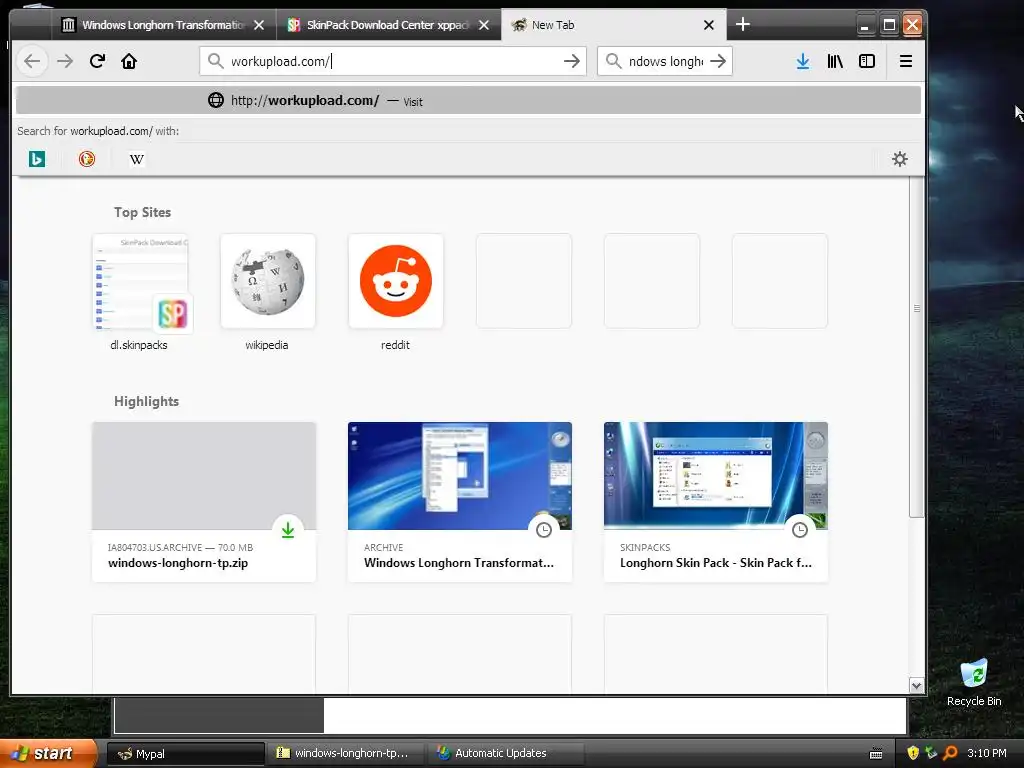Screen dimensions: 1024x768
Task: Select windows-longhorn-tp taskbar button
Action: coord(345,754)
